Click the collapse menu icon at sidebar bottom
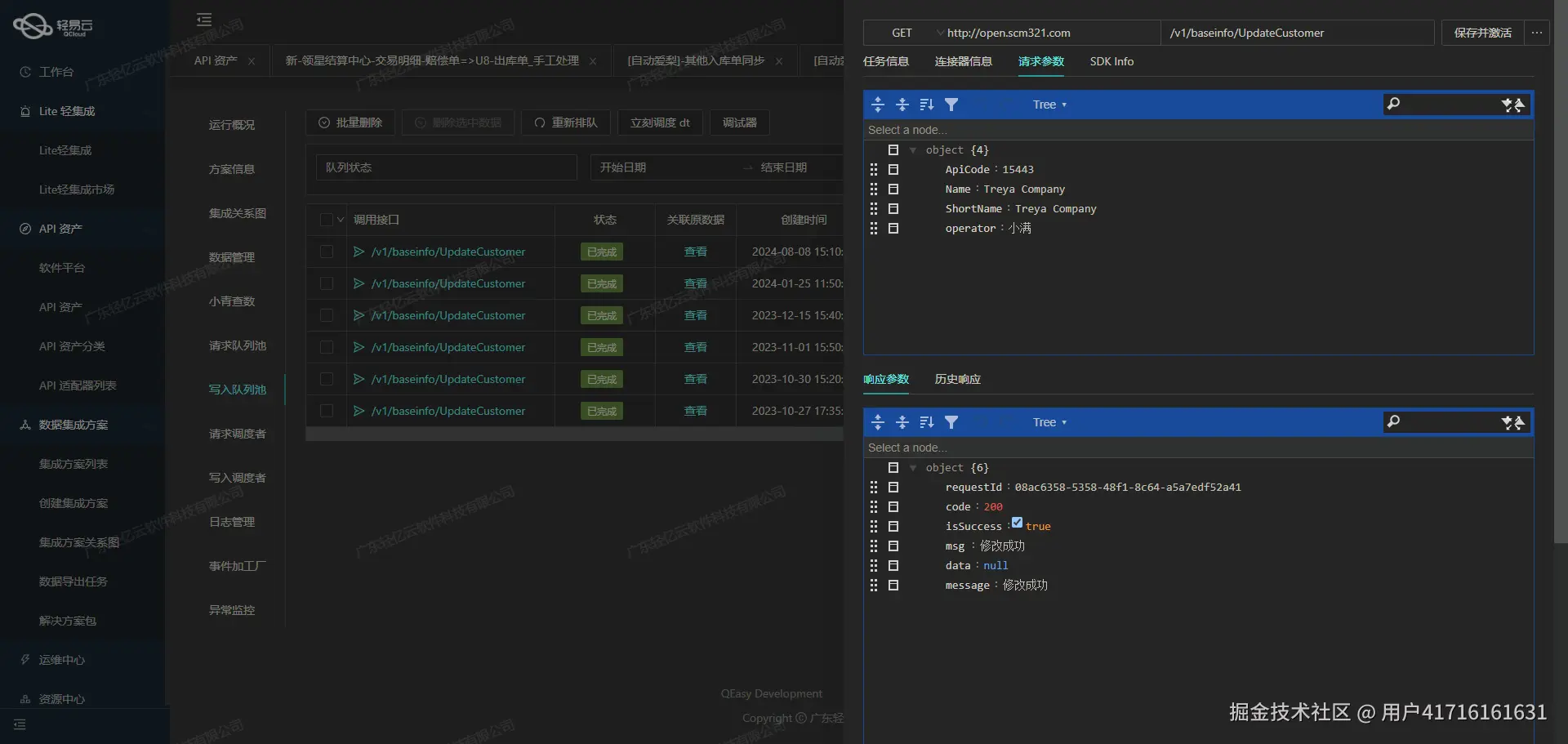1568x744 pixels. pos(20,724)
